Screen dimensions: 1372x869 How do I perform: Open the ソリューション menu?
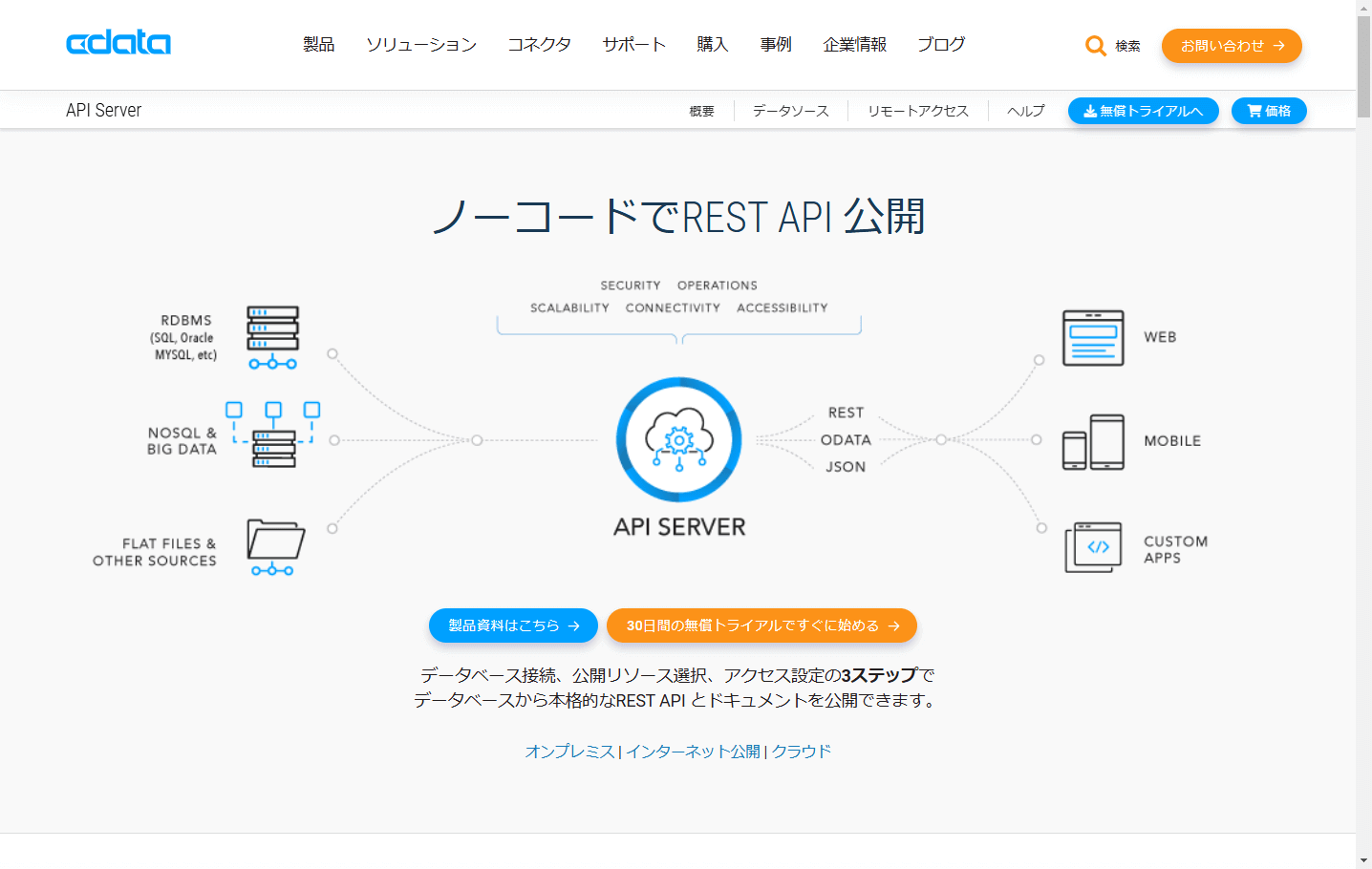point(421,45)
